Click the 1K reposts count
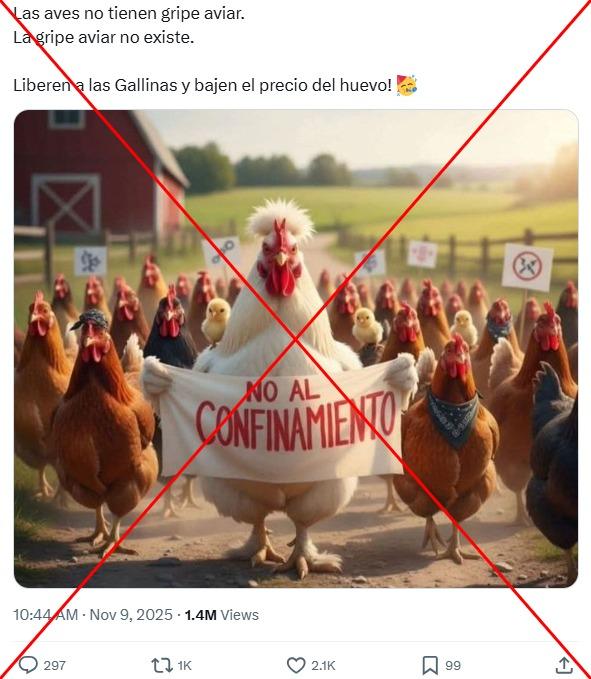 click(184, 665)
